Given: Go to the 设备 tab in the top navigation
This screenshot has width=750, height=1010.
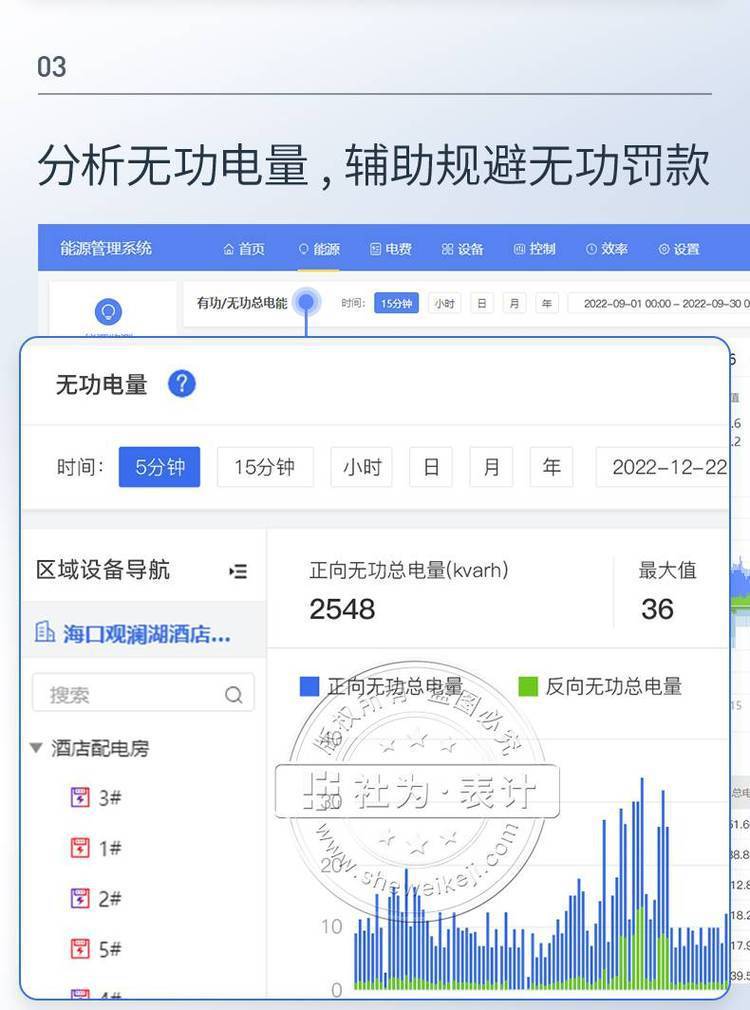Looking at the screenshot, I should tap(463, 249).
